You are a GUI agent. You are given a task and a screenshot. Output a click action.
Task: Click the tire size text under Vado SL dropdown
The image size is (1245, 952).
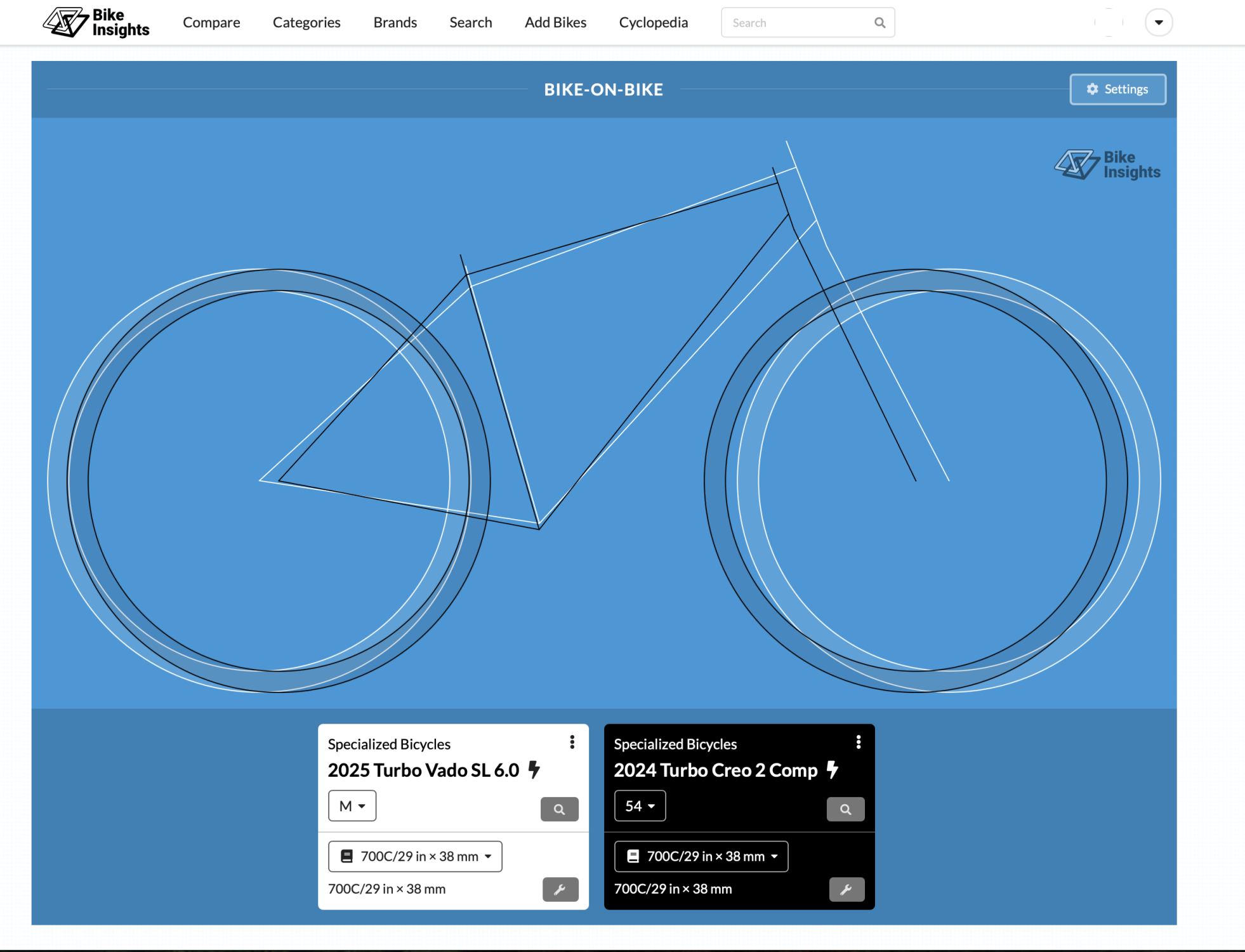(386, 889)
